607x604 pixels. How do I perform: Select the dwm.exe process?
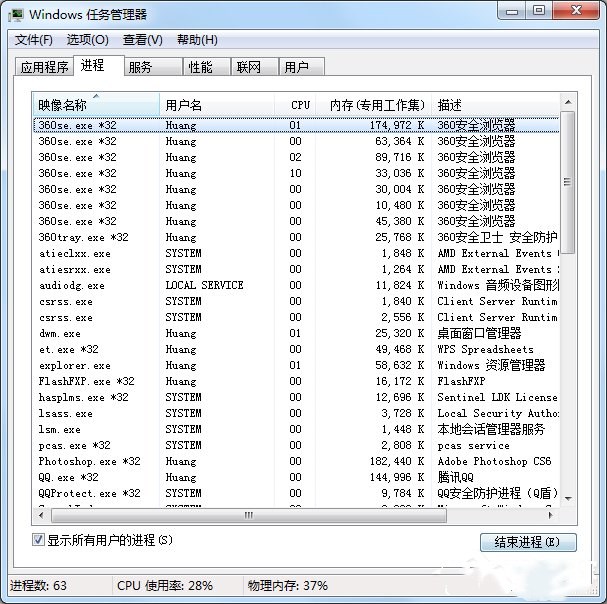point(296,333)
